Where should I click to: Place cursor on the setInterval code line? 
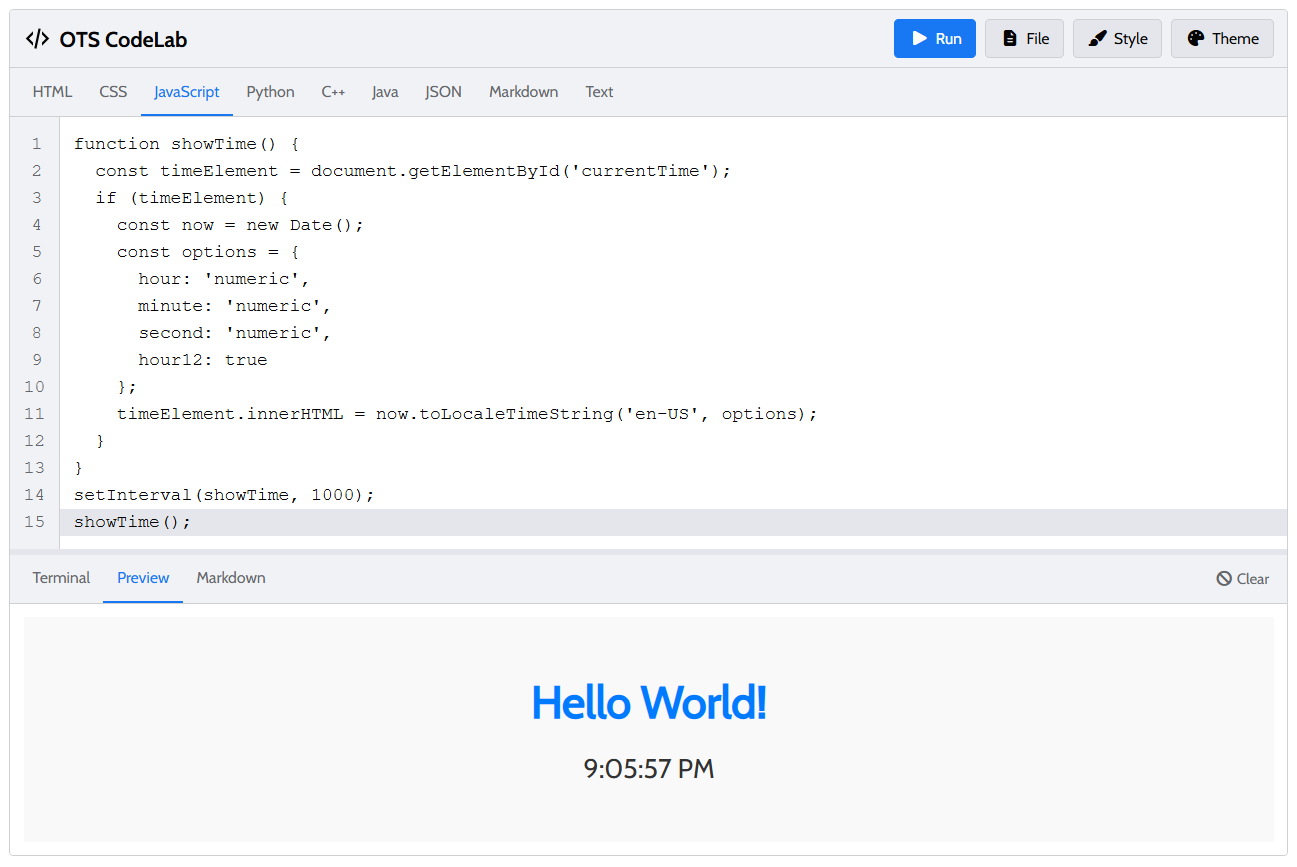(x=223, y=495)
